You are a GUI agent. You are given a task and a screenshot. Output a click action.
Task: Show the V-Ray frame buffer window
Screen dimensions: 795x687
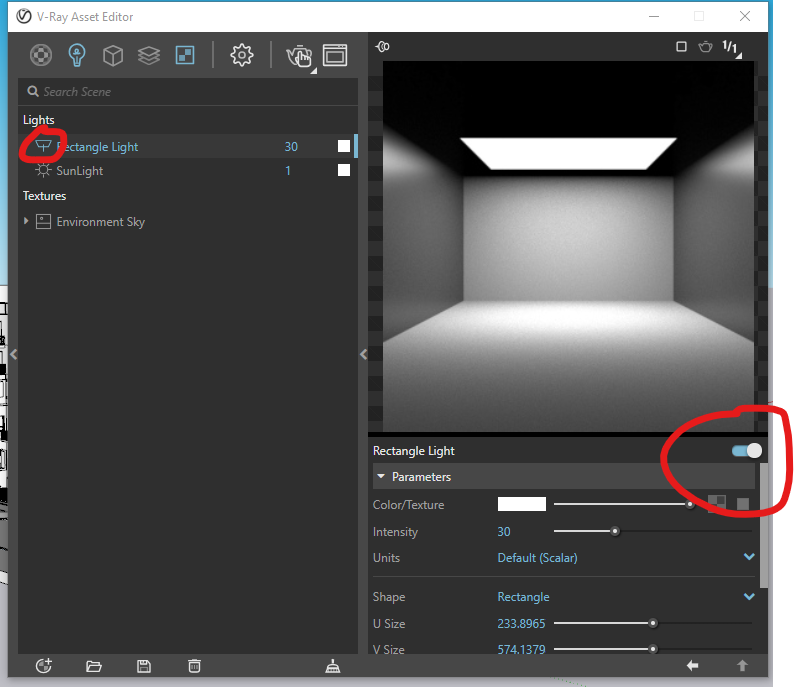(335, 55)
